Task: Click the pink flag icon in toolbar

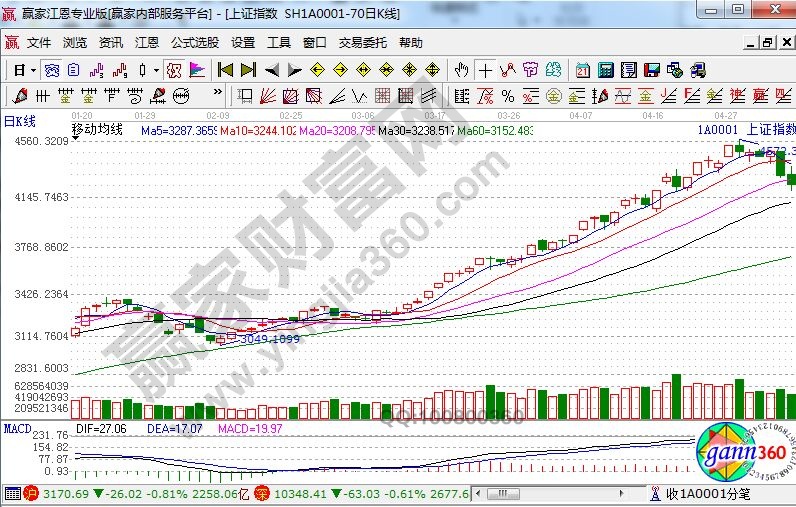Action: tap(197, 70)
